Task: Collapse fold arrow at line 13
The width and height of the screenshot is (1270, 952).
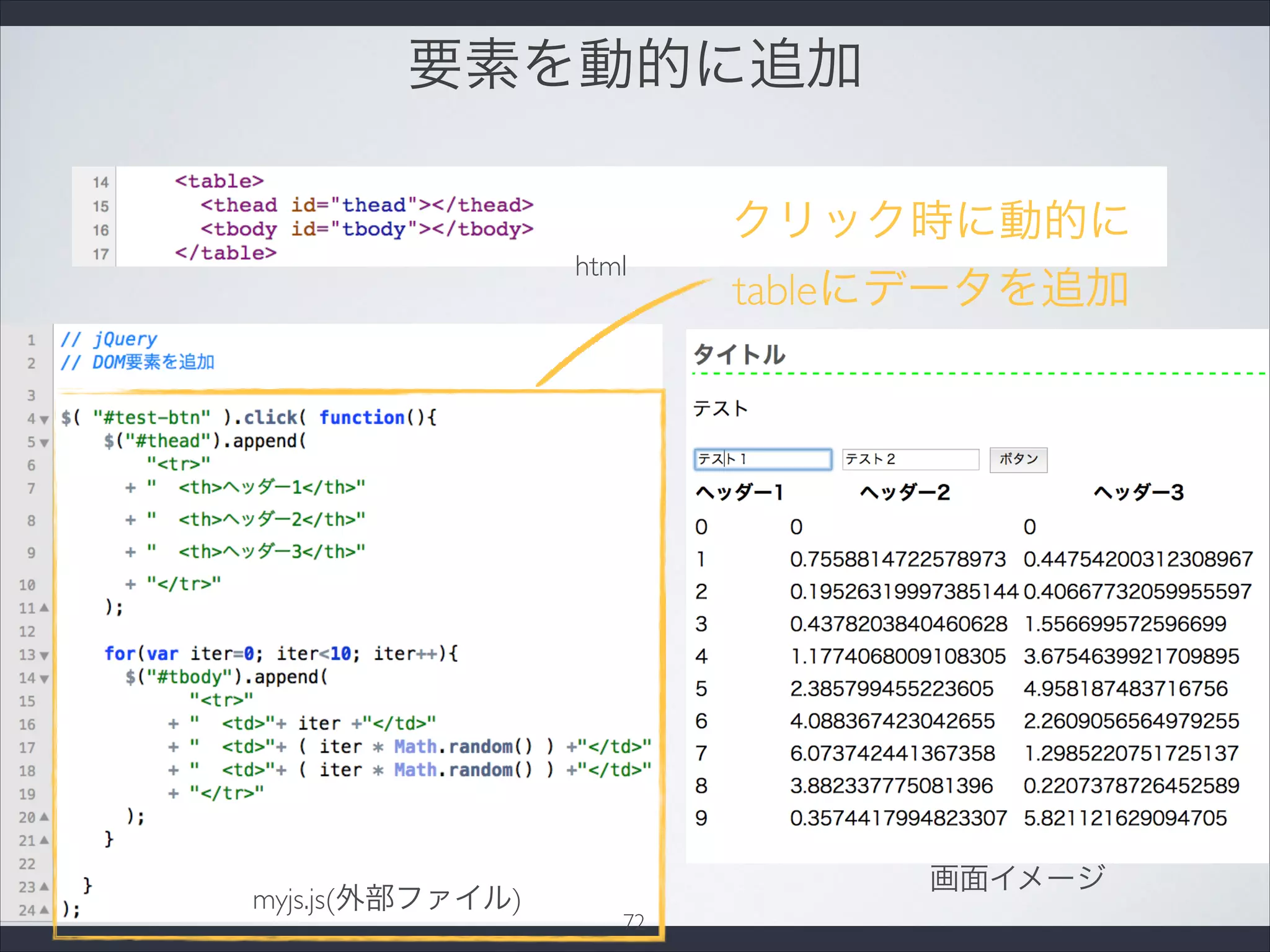Action: pos(44,655)
